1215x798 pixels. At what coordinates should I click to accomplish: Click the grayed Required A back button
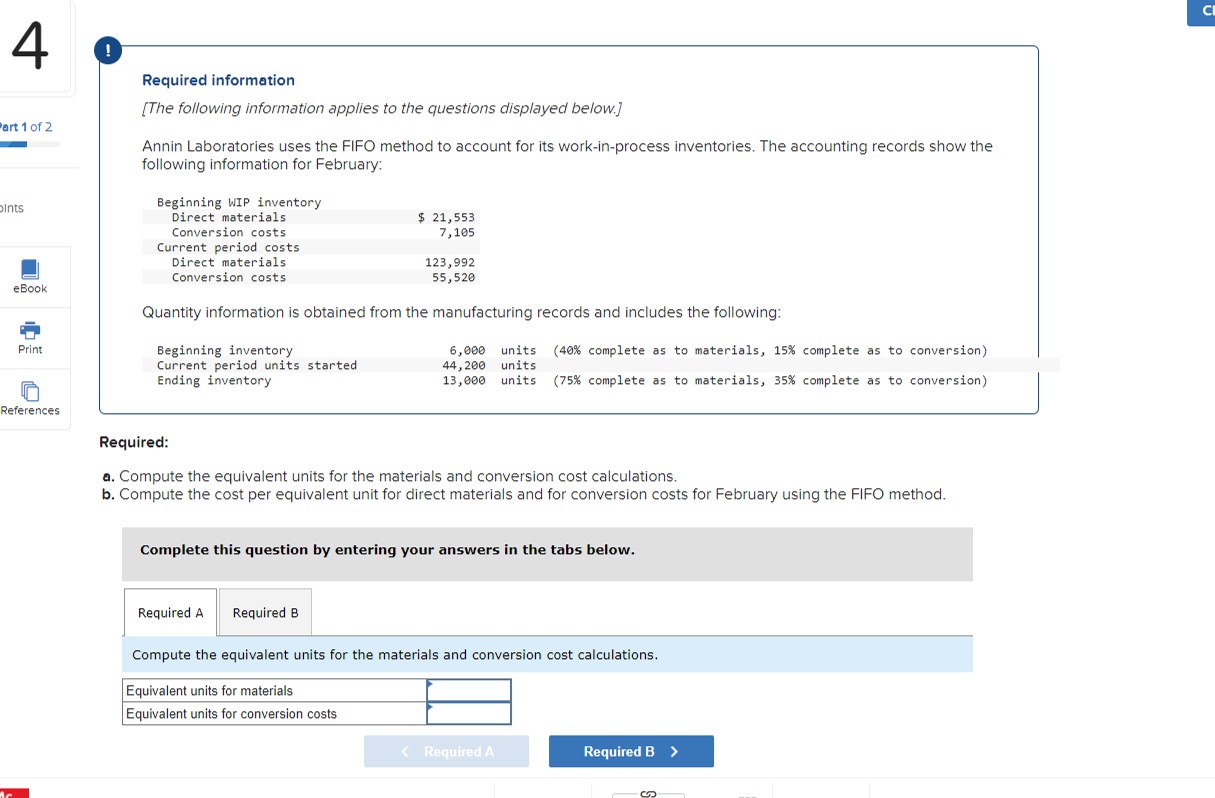pos(446,751)
